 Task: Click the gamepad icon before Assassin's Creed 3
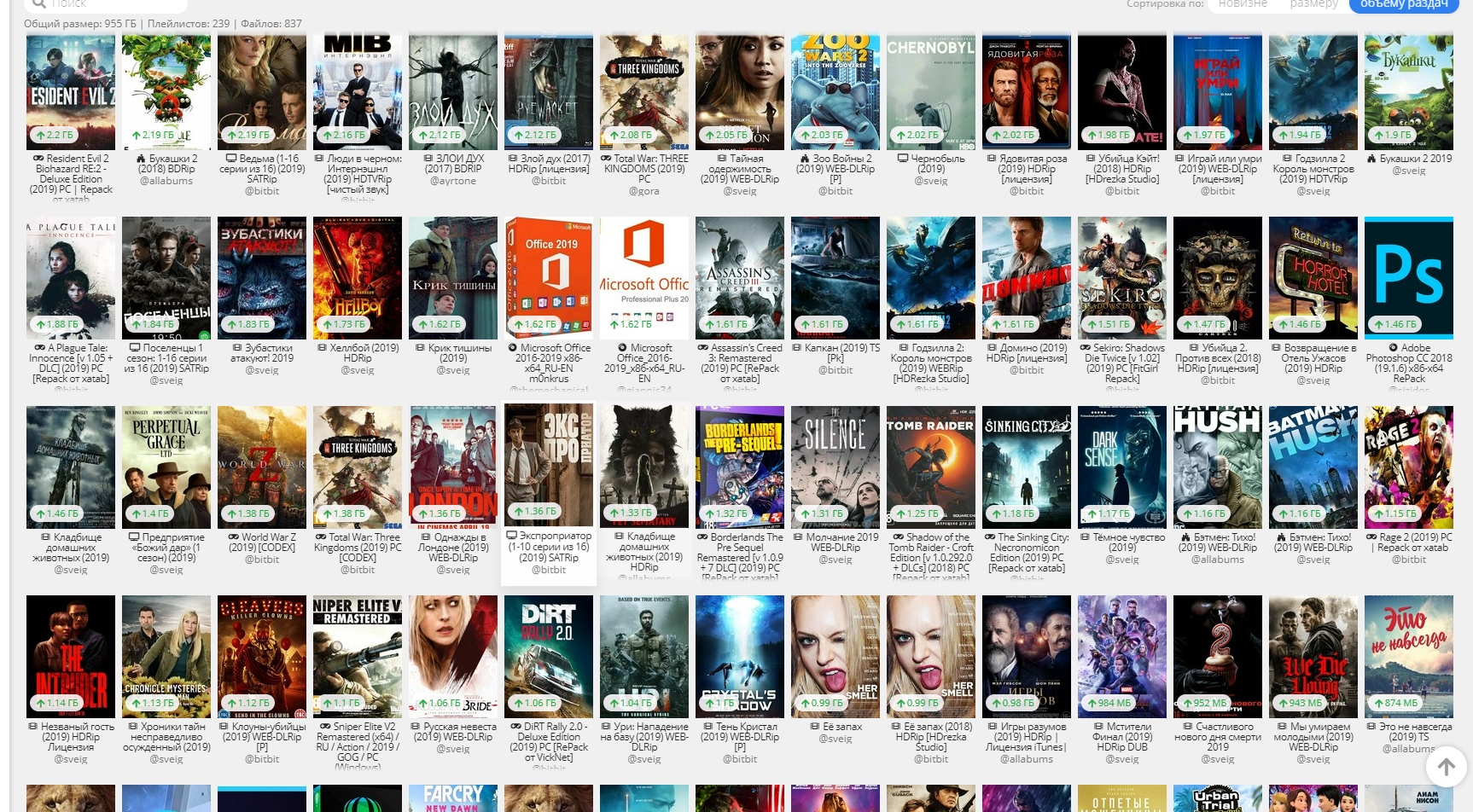[702, 348]
